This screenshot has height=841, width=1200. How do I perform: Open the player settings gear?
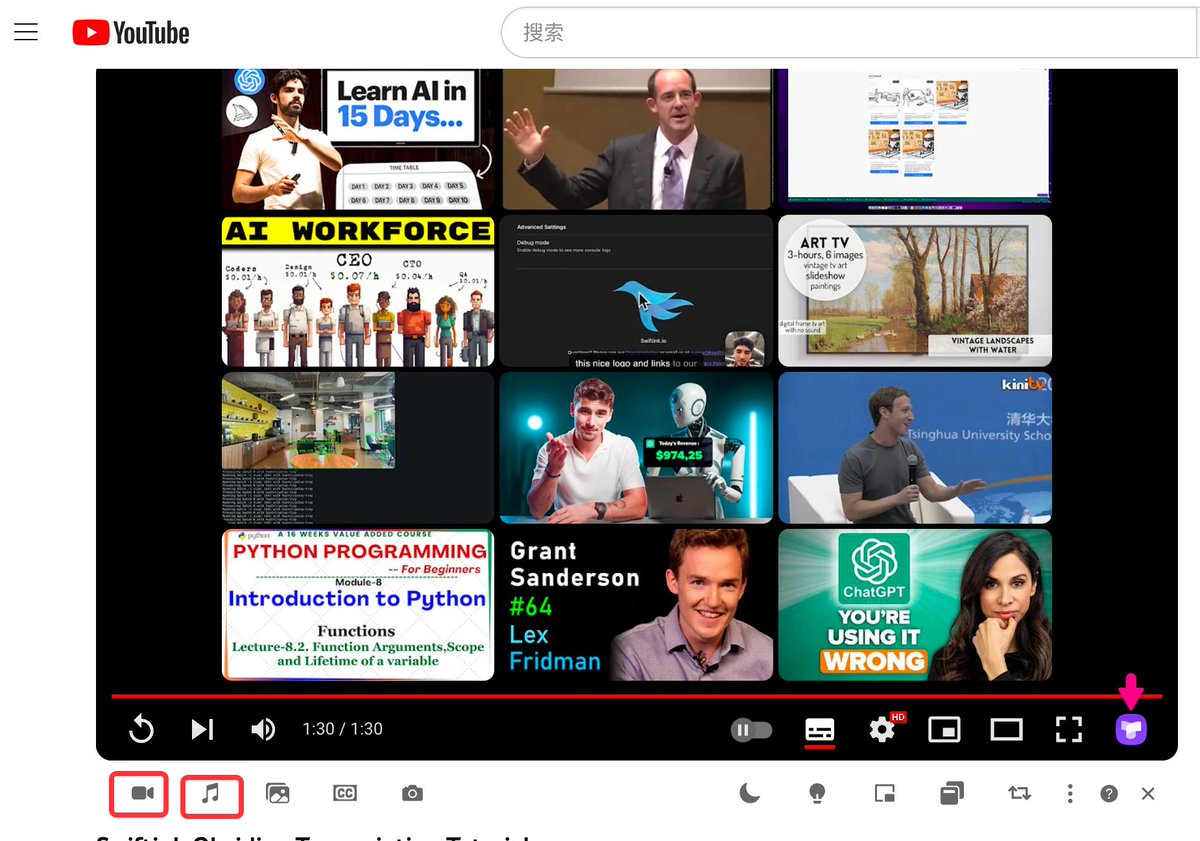click(882, 729)
